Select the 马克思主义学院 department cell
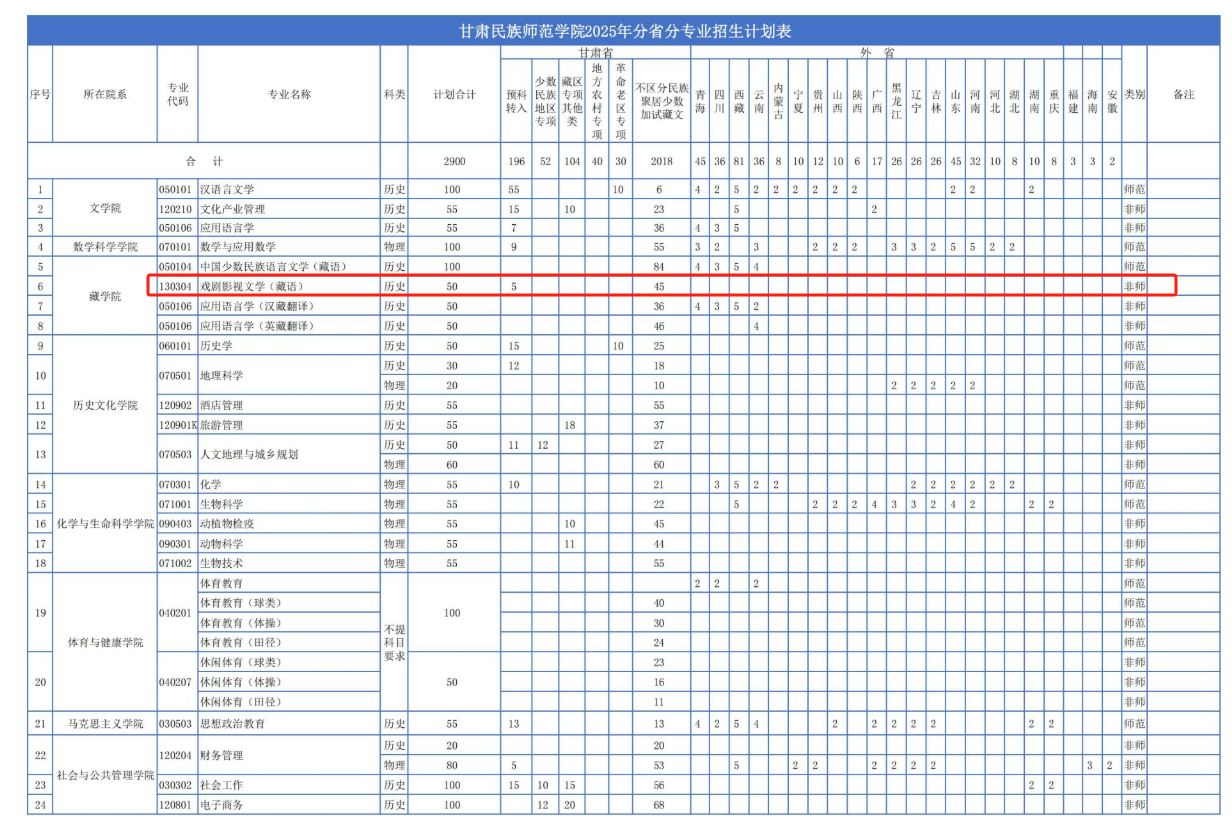Image resolution: width=1232 pixels, height=828 pixels. tap(104, 723)
